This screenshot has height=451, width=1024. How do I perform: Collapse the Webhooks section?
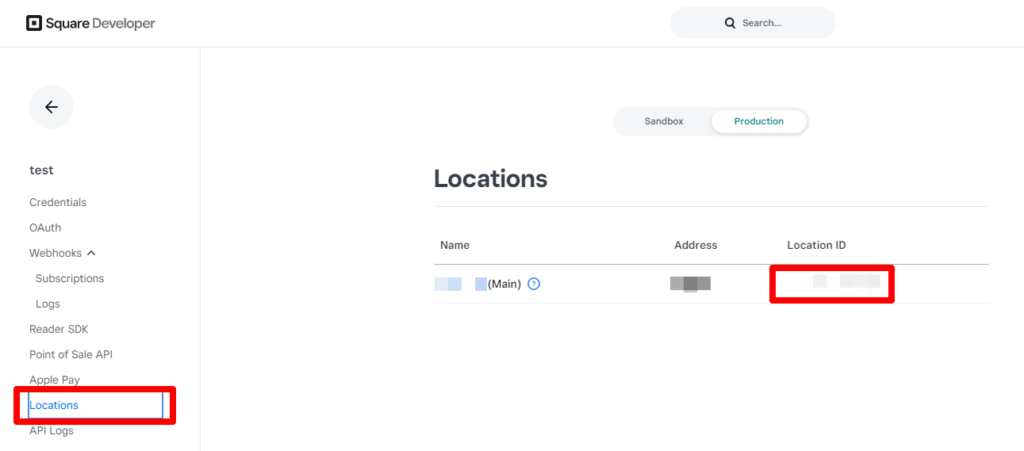[x=91, y=253]
